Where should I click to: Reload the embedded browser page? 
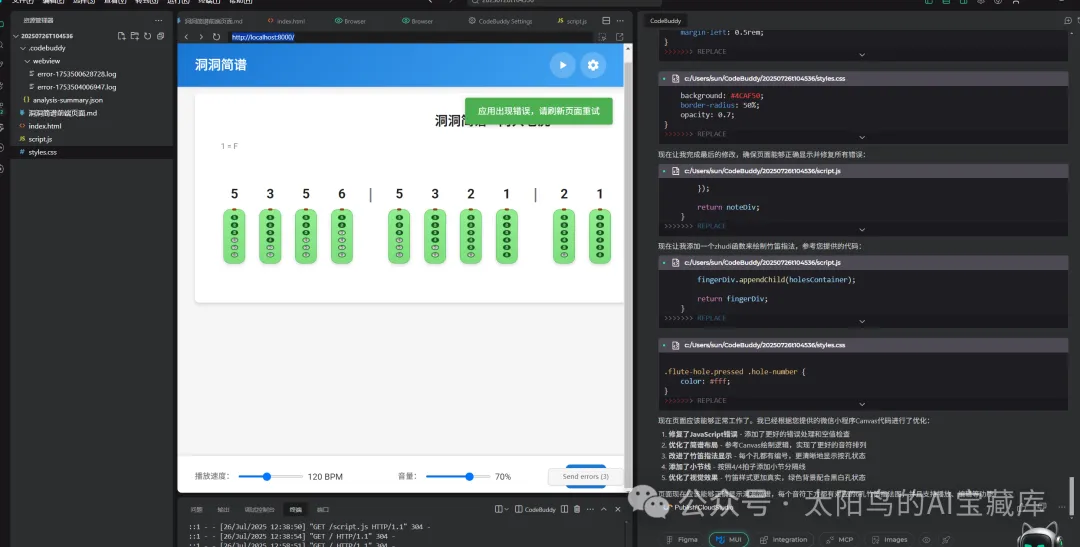click(x=216, y=37)
